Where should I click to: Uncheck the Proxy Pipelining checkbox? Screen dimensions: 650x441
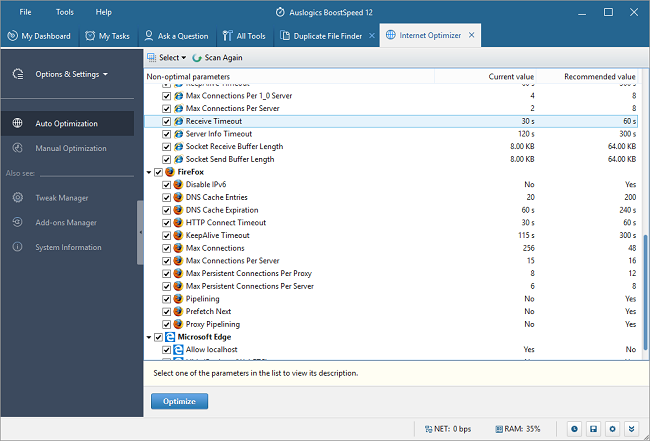[x=167, y=324]
